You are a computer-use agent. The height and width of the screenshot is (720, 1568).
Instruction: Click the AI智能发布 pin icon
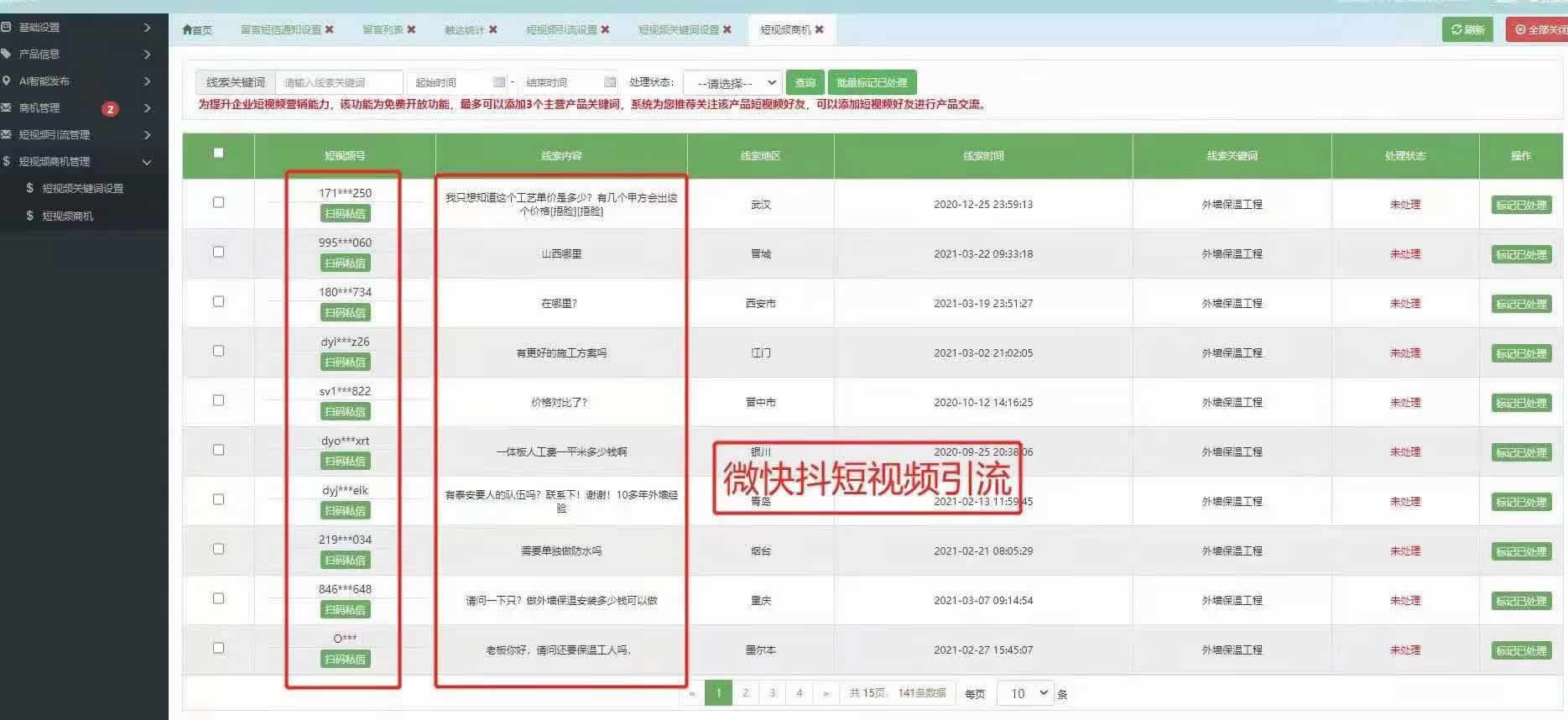(x=6, y=81)
